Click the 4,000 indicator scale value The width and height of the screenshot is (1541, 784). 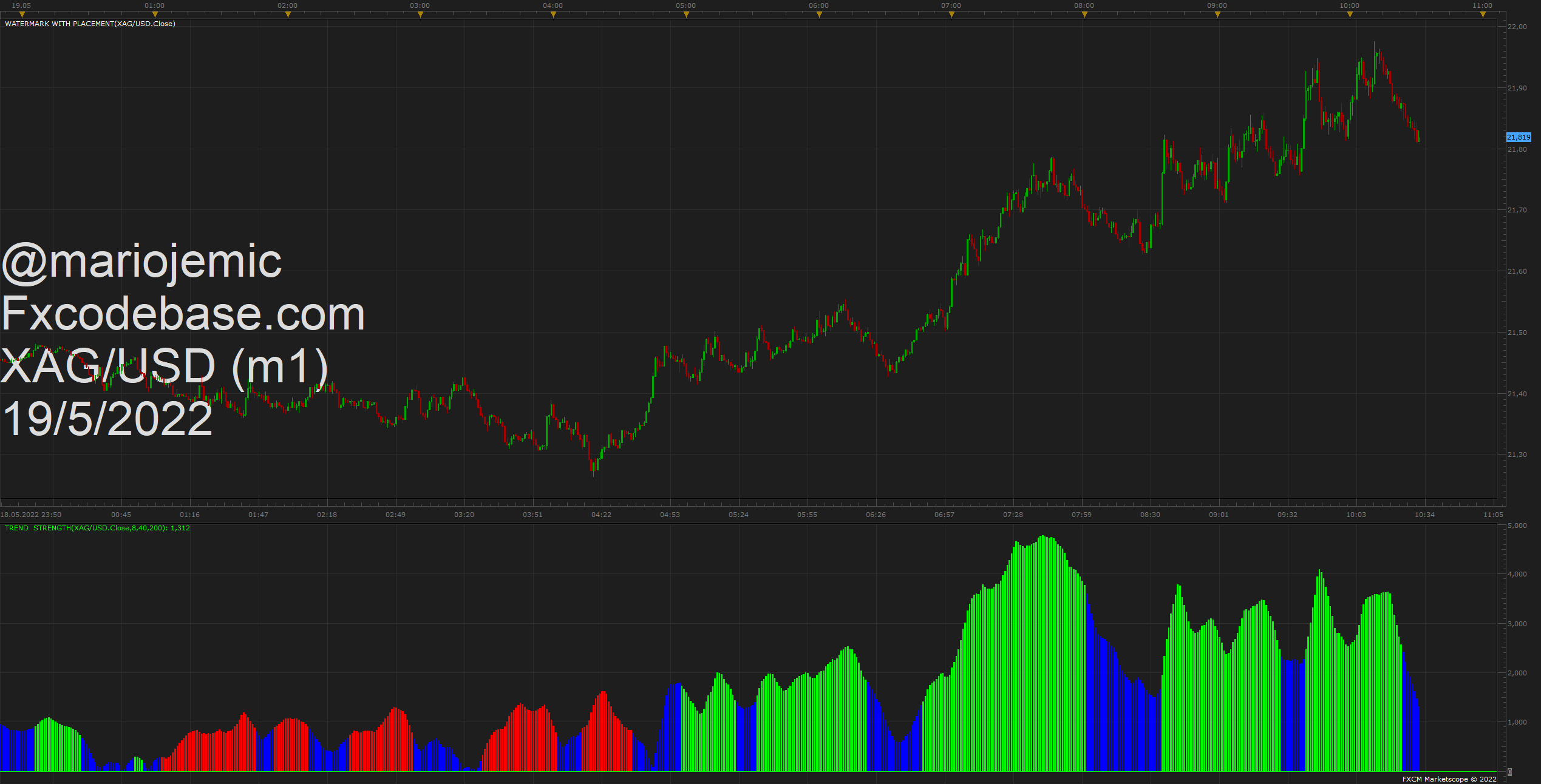coord(1517,574)
